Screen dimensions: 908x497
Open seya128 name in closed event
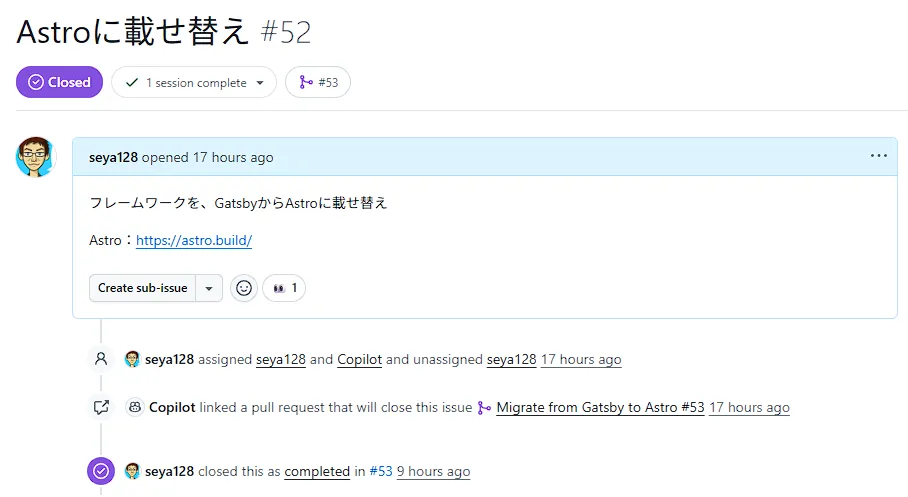click(x=169, y=472)
